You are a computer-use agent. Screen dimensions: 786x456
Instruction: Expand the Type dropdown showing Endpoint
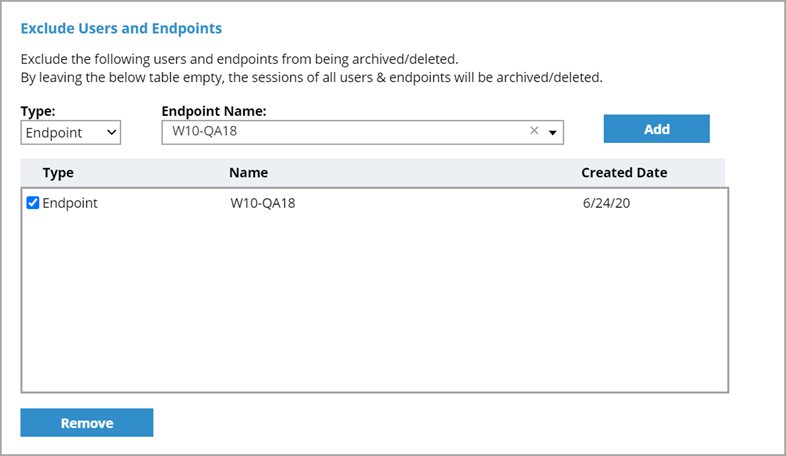click(70, 132)
